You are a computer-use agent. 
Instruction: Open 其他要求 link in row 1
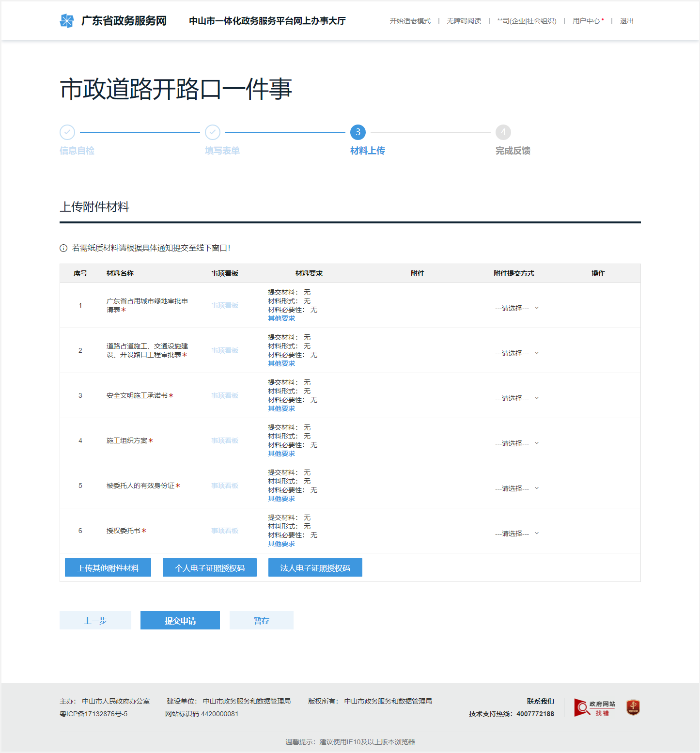[x=281, y=318]
